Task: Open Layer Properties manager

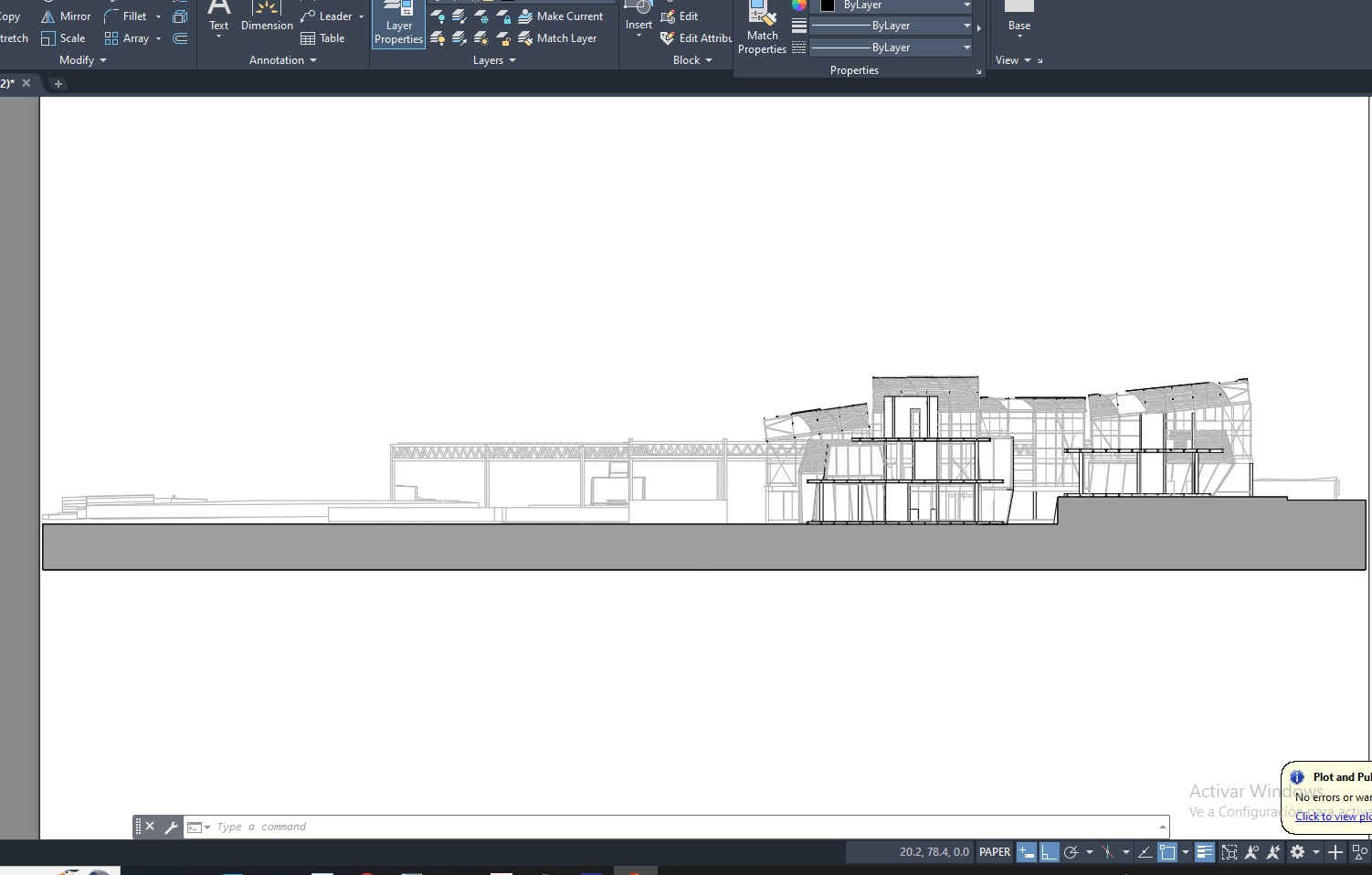Action: (398, 25)
